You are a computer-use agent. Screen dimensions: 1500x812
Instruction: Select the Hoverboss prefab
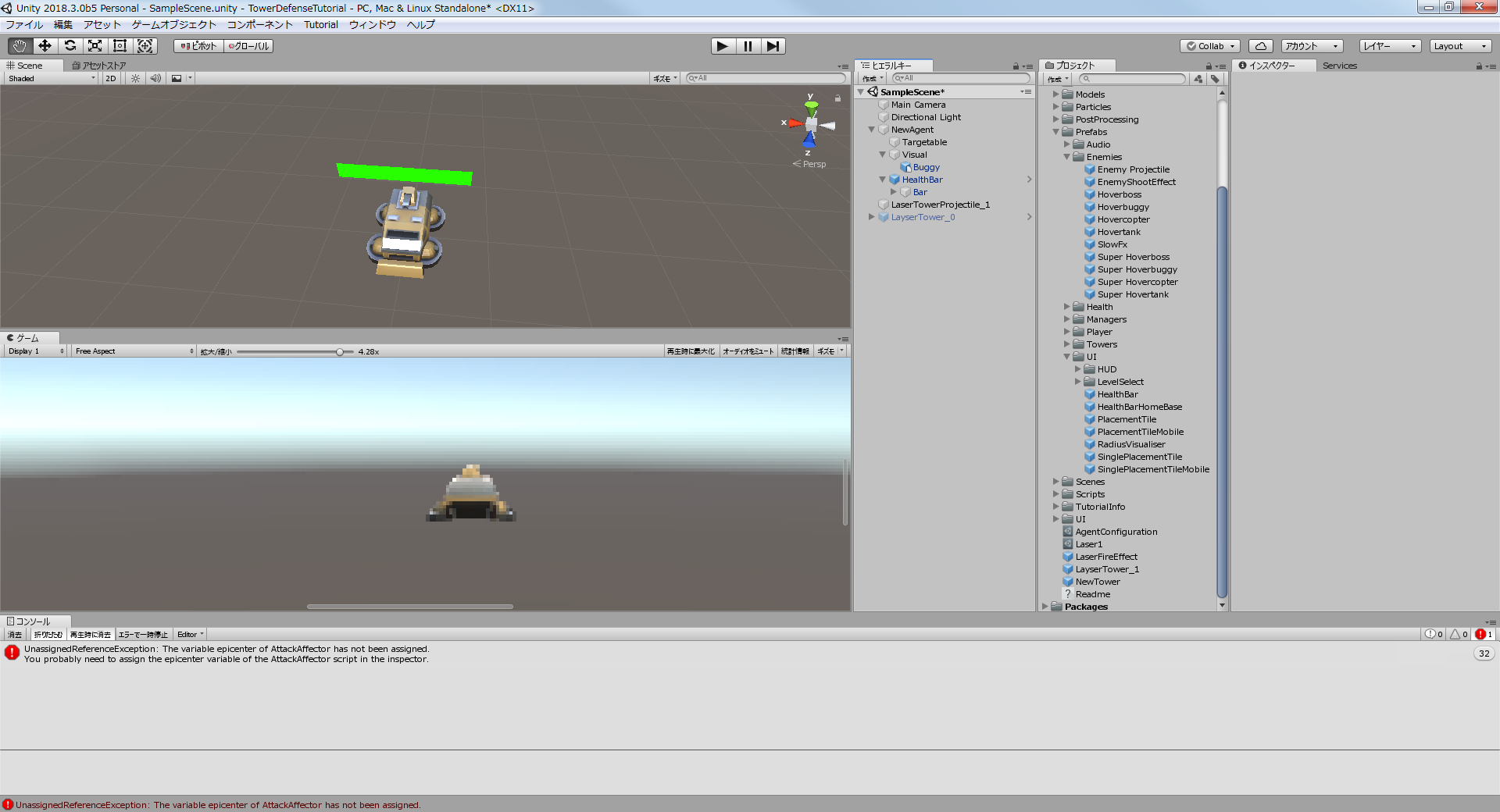(1119, 194)
